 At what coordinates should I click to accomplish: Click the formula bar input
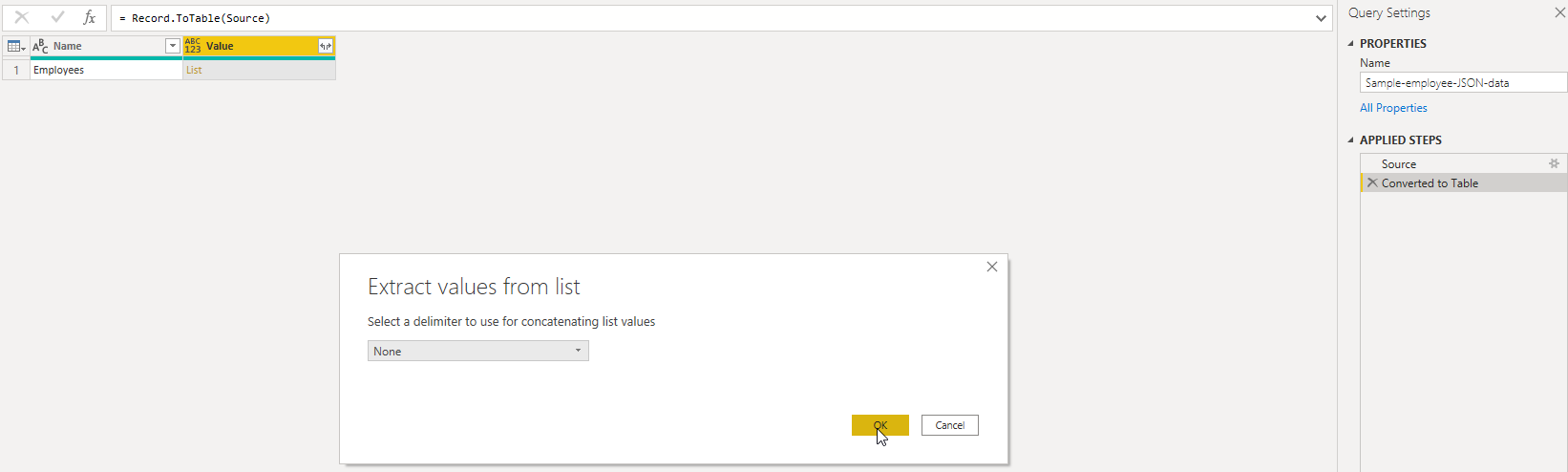pyautogui.click(x=711, y=18)
